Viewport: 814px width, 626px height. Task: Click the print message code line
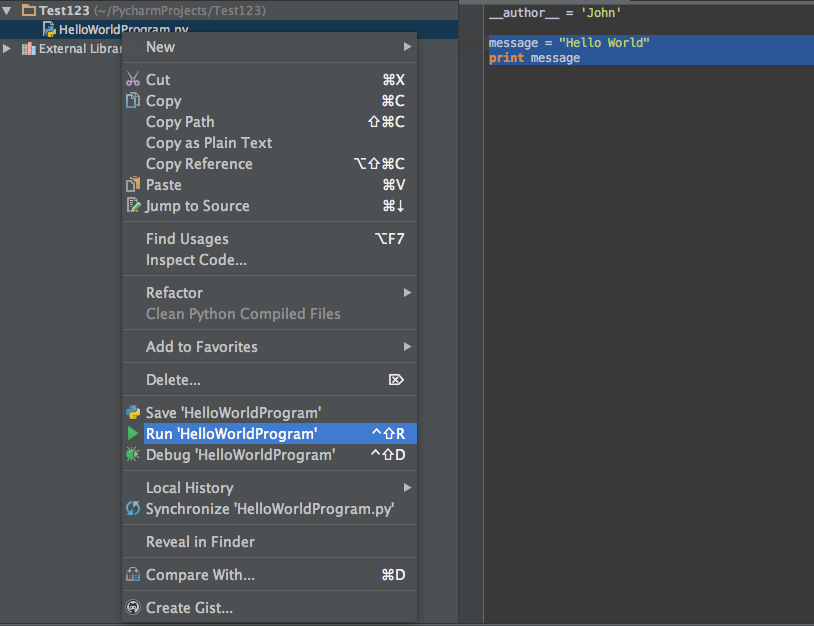pos(534,58)
